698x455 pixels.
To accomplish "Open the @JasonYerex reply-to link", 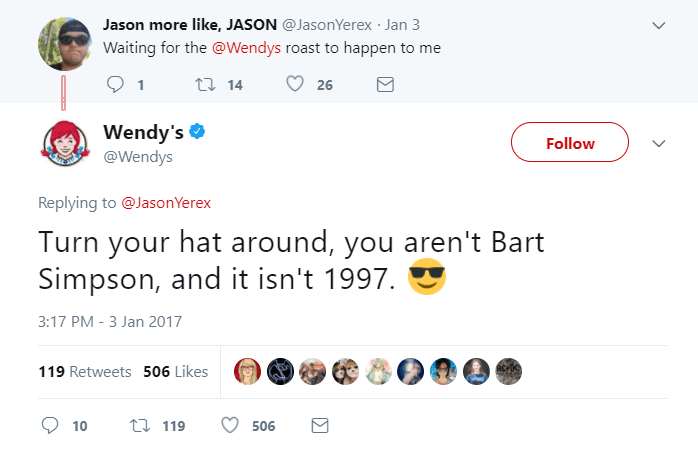I will point(165,203).
